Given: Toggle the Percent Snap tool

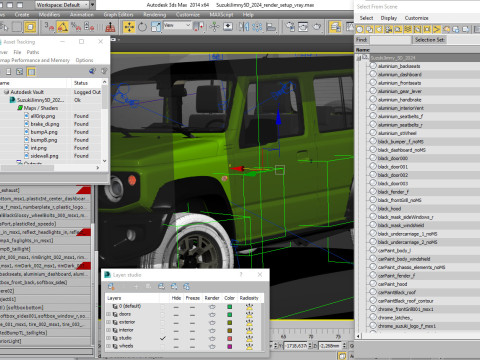Looking at the screenshot, I should pyautogui.click(x=76, y=27).
